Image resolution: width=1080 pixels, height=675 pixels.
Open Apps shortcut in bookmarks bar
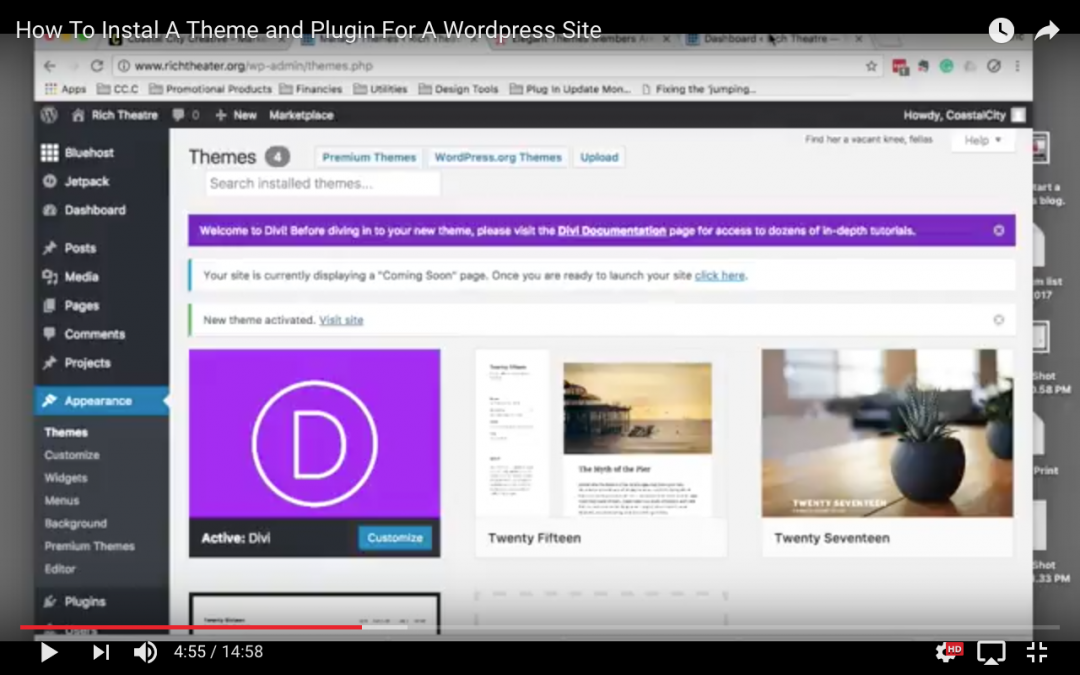(x=65, y=89)
